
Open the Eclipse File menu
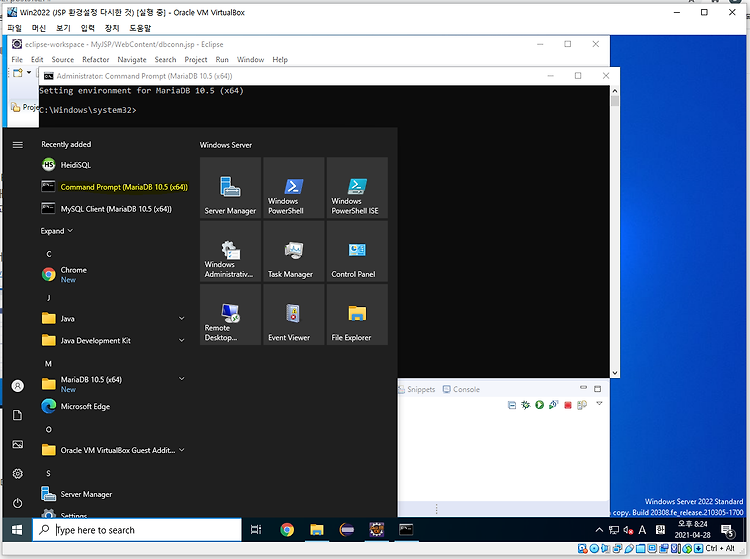tap(17, 60)
